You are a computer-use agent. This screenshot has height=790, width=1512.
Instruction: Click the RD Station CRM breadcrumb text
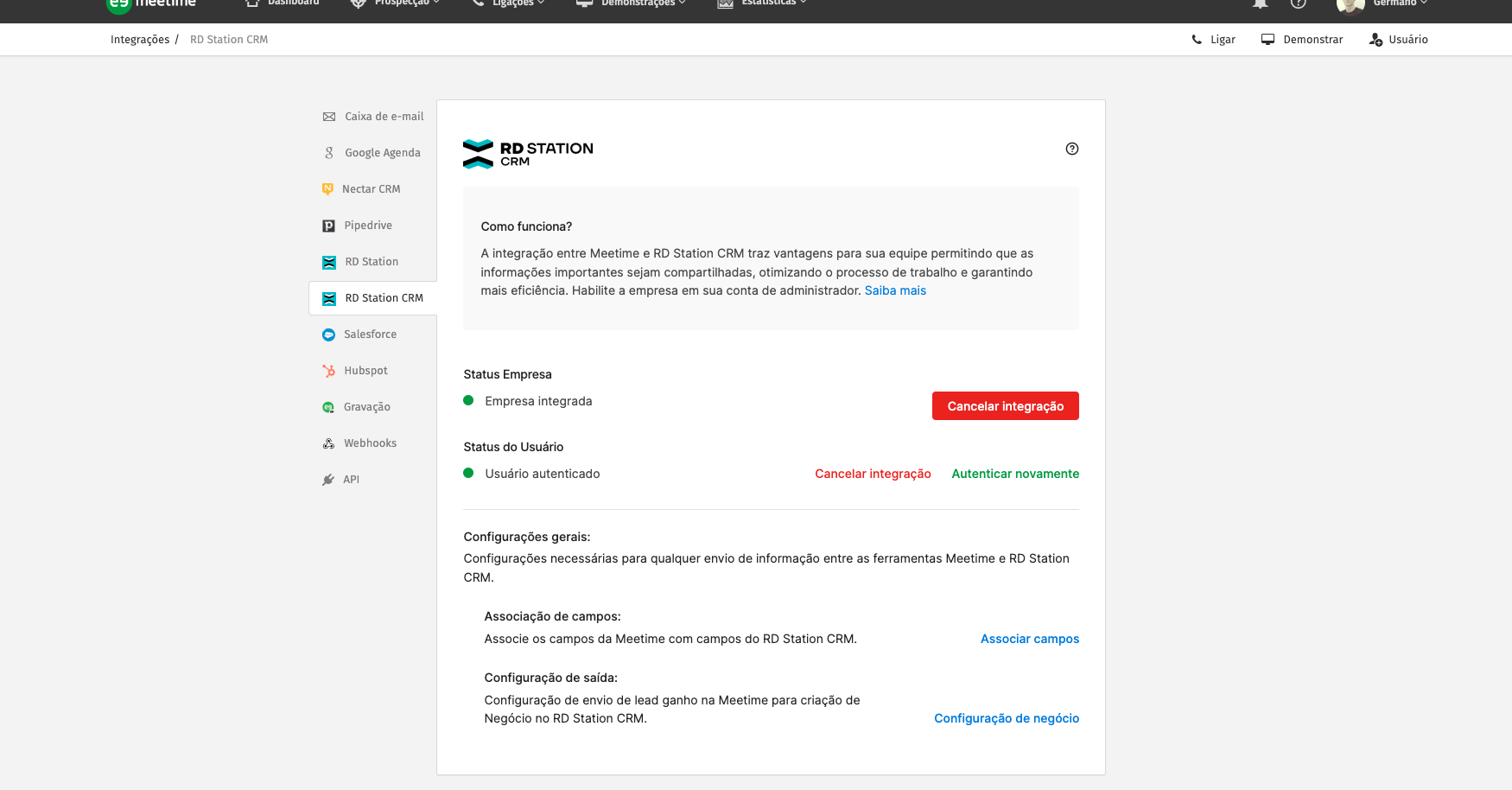pyautogui.click(x=229, y=40)
